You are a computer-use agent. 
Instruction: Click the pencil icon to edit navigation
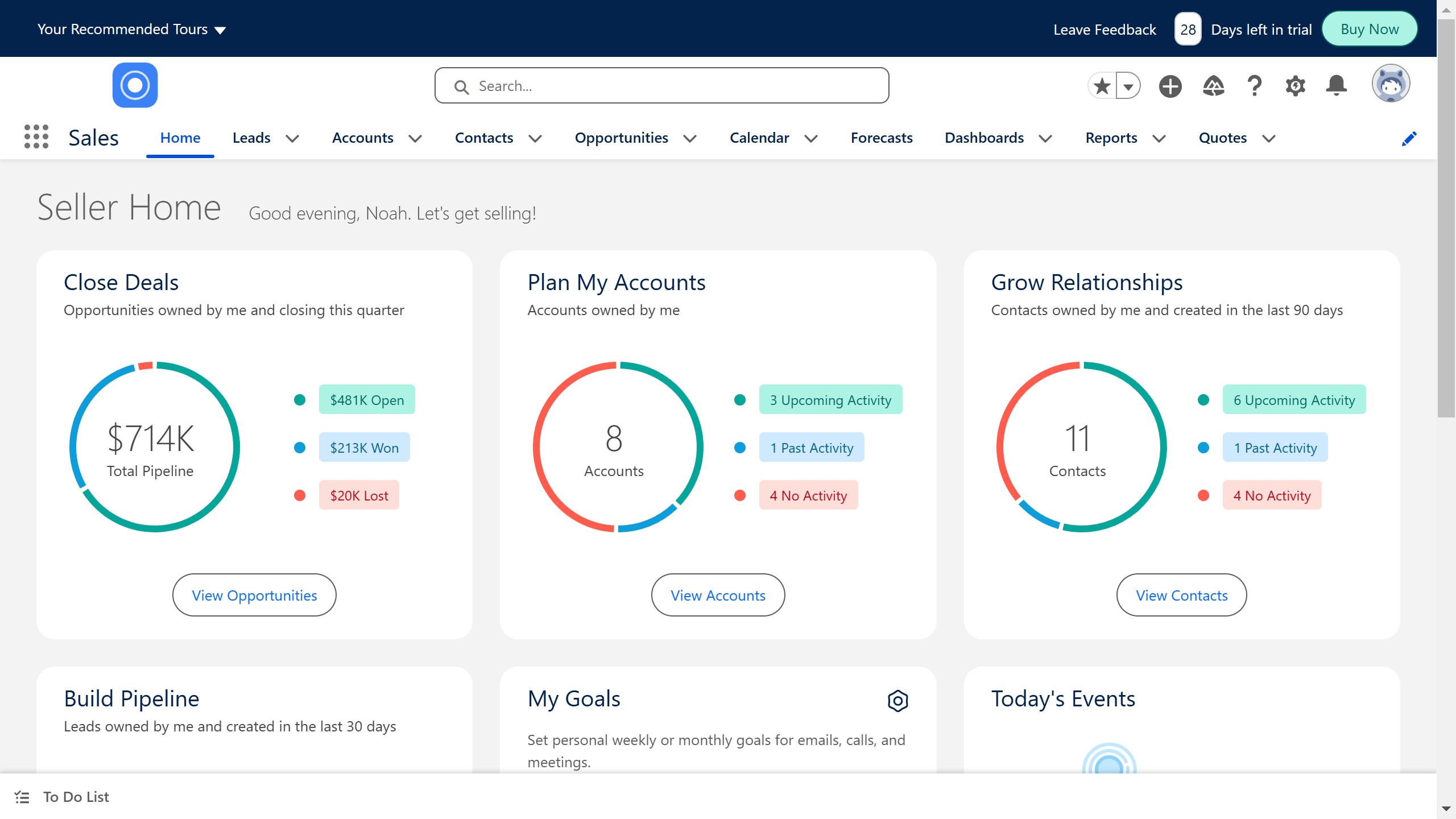[1409, 138]
